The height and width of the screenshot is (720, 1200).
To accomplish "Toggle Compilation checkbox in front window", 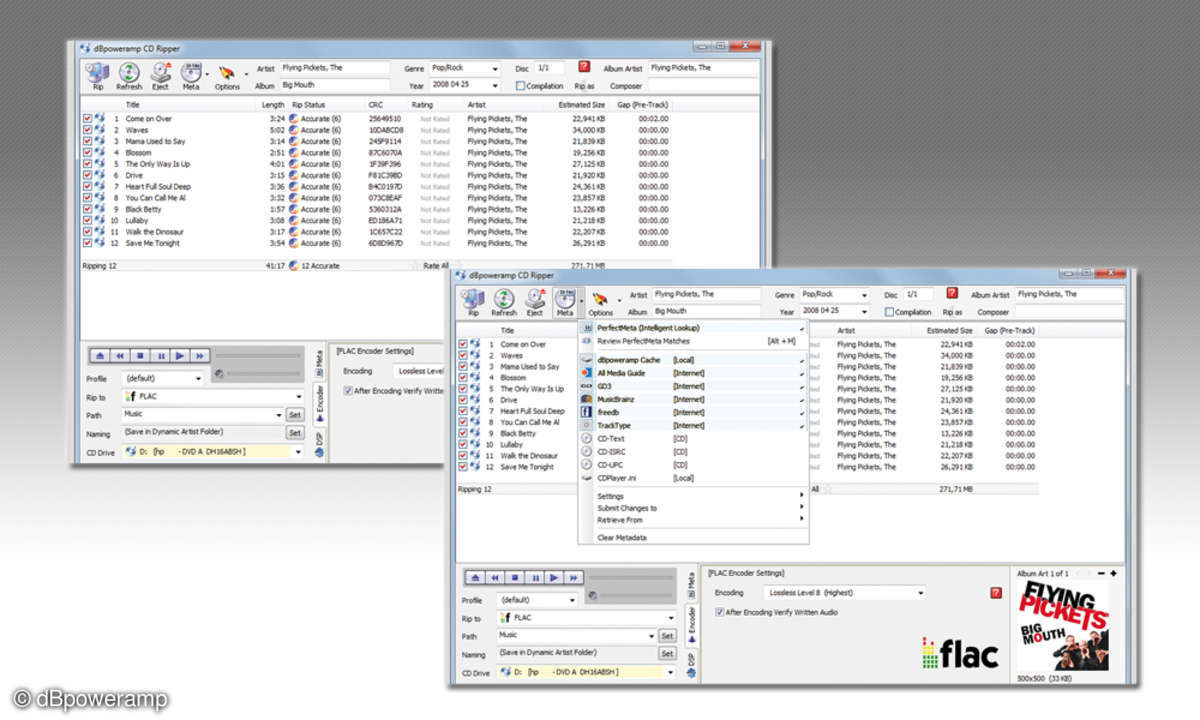I will (x=889, y=312).
